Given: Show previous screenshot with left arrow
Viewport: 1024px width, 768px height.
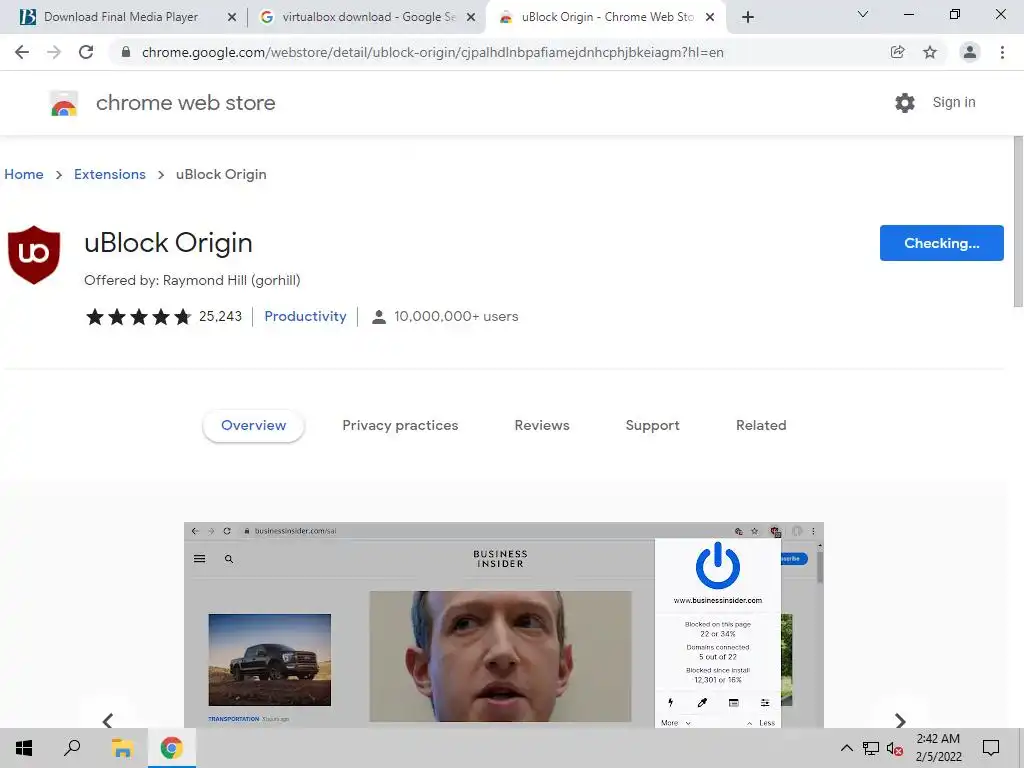Looking at the screenshot, I should pos(108,720).
